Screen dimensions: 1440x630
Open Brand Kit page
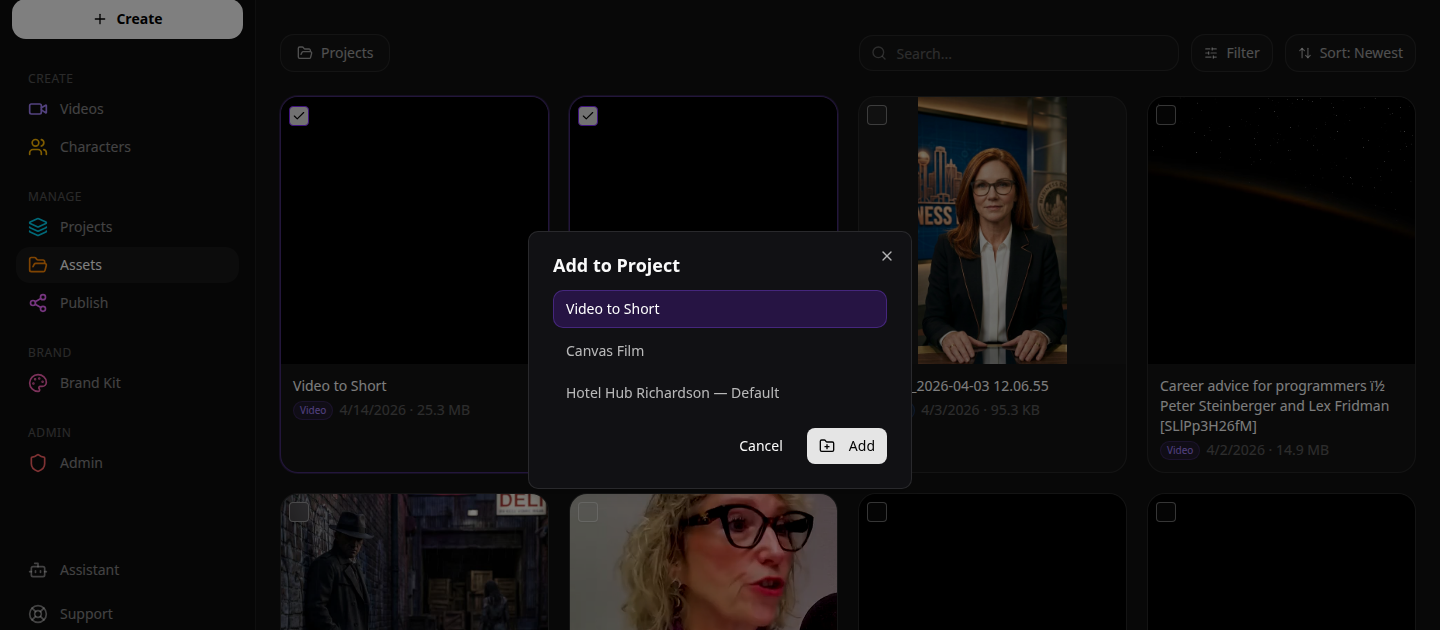point(127,383)
